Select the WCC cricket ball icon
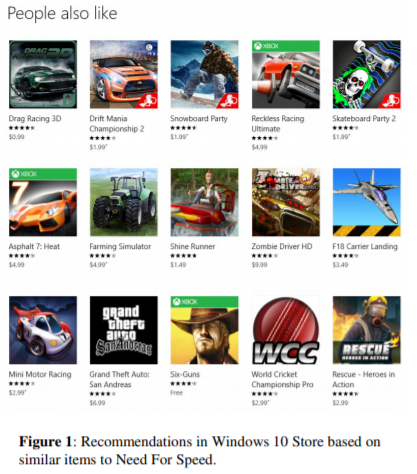Viewport: 417px width, 474px height. pyautogui.click(x=286, y=330)
